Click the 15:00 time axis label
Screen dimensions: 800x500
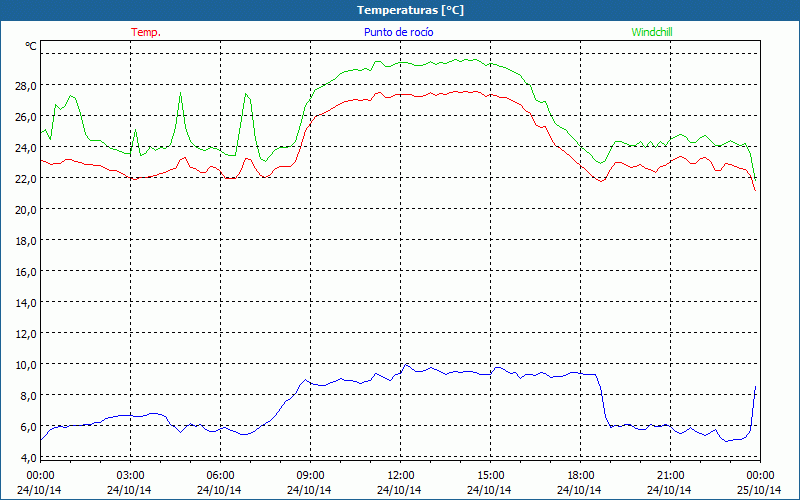point(491,476)
